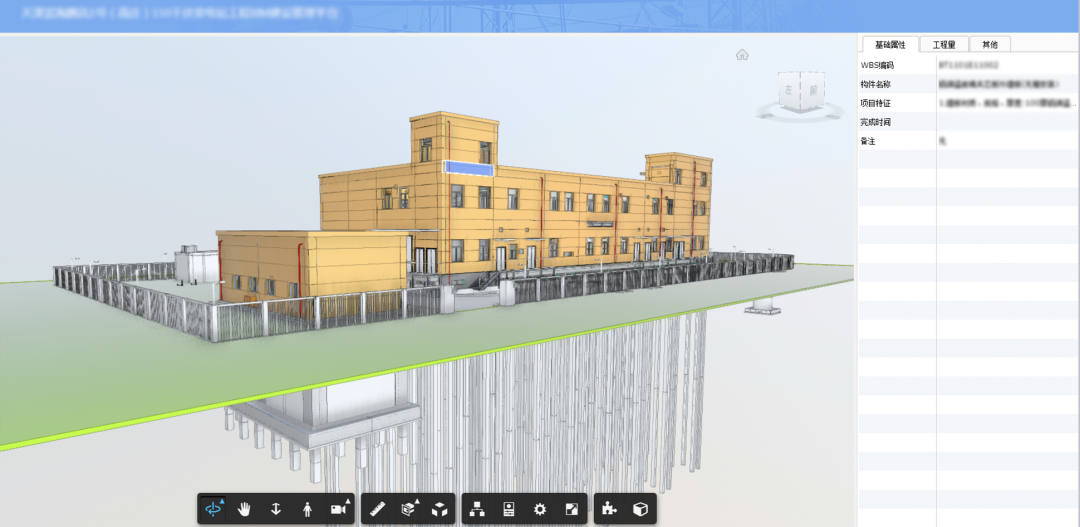The height and width of the screenshot is (527, 1080).
Task: Select the 备注 row label
Action: (x=868, y=141)
